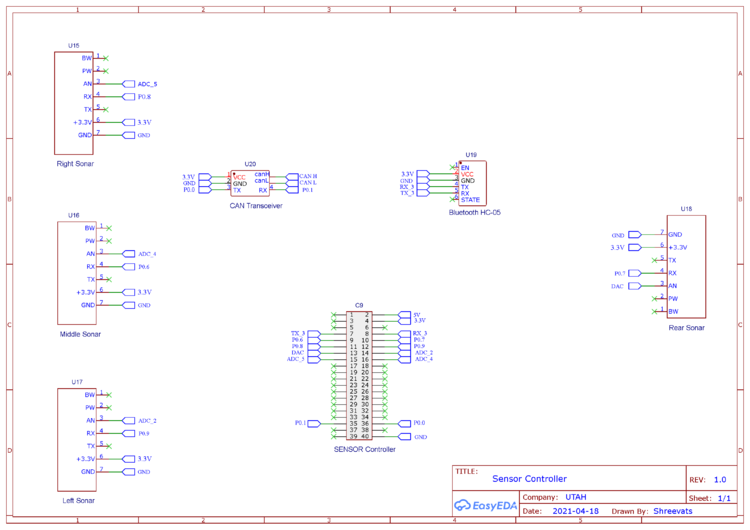Select the title "Sensor Controller" in title block

(x=529, y=479)
